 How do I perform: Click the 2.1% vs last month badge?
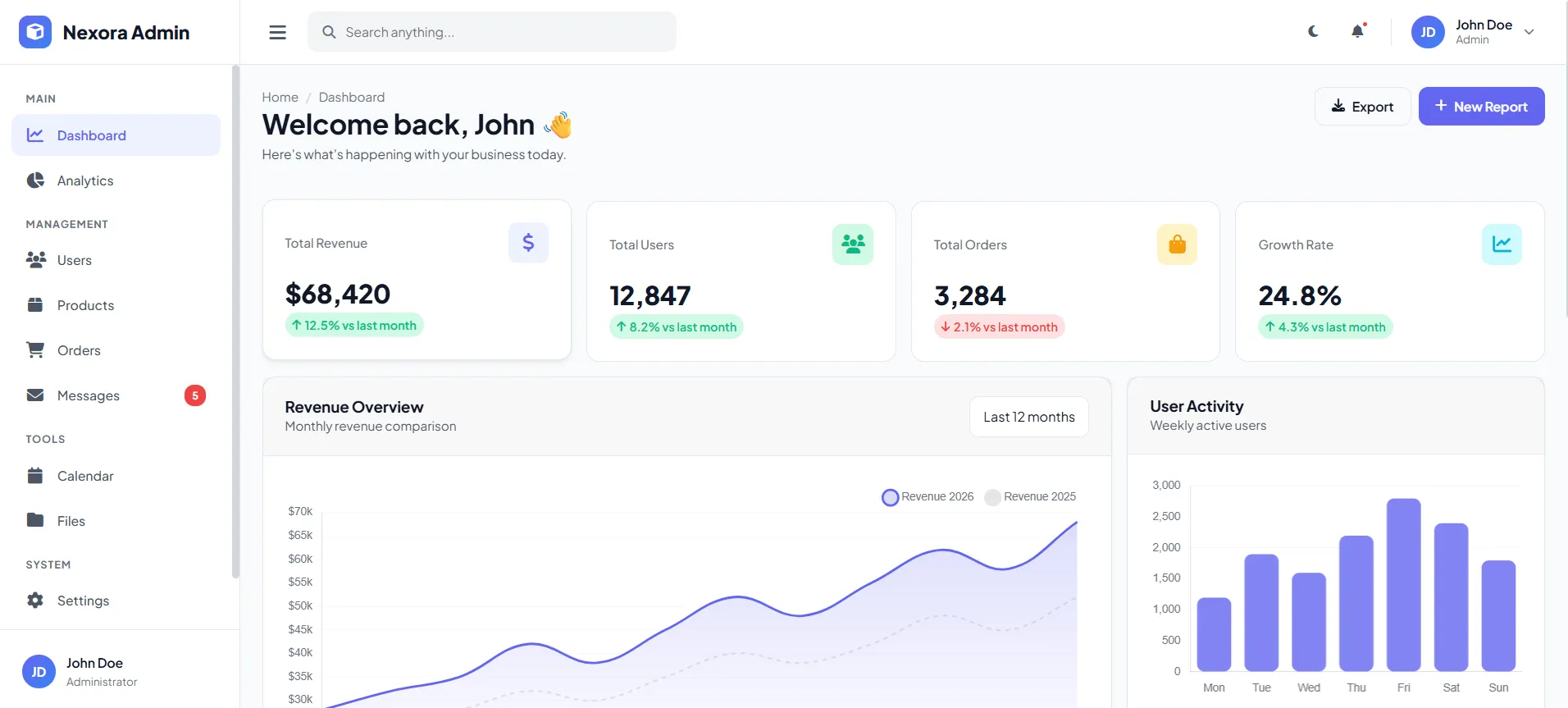click(x=999, y=327)
